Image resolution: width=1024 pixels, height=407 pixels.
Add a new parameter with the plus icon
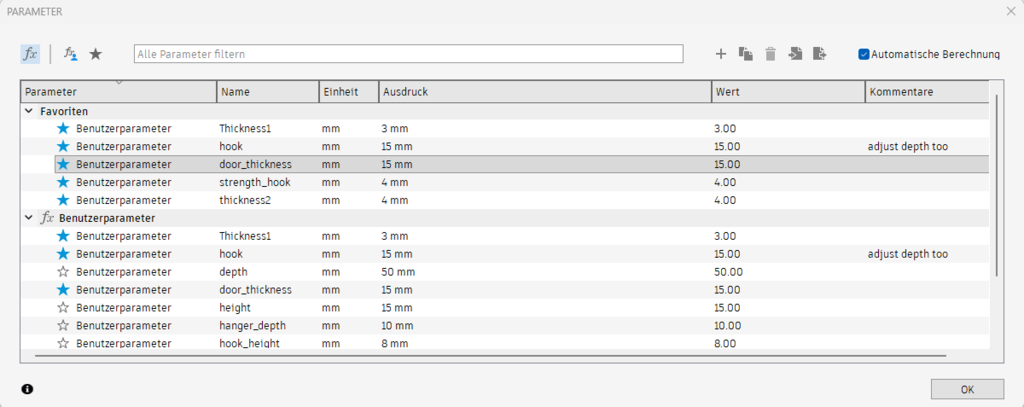click(x=720, y=54)
